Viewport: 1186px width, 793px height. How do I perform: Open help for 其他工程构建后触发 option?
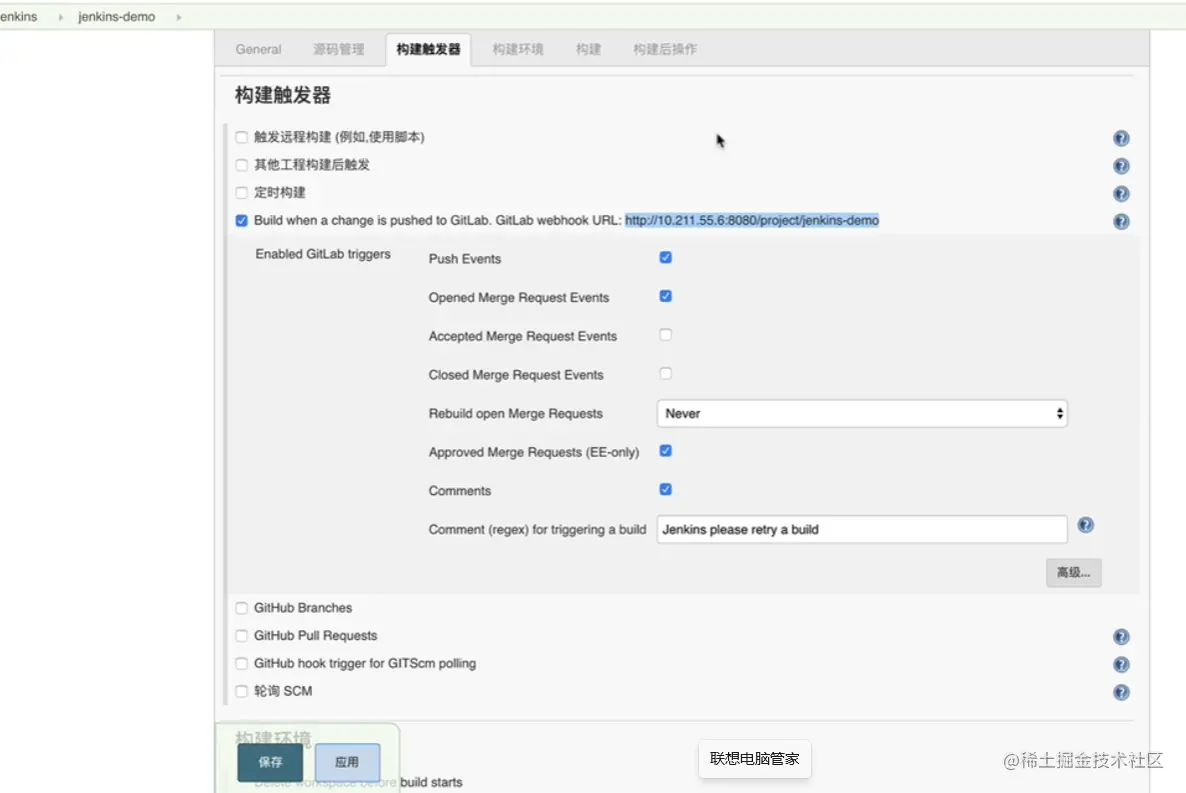(x=1121, y=166)
